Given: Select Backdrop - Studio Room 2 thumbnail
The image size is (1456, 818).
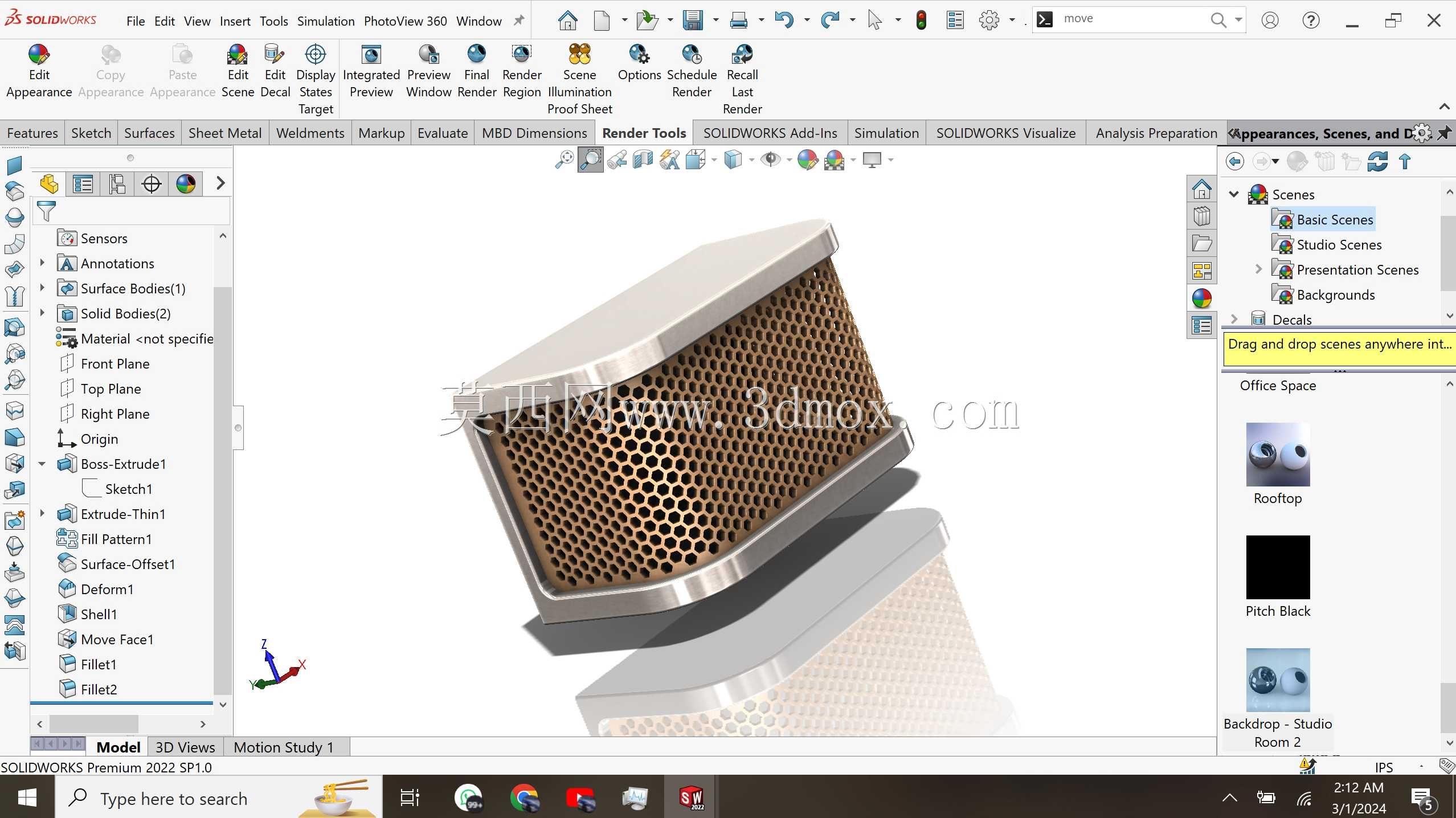Looking at the screenshot, I should click(1278, 680).
